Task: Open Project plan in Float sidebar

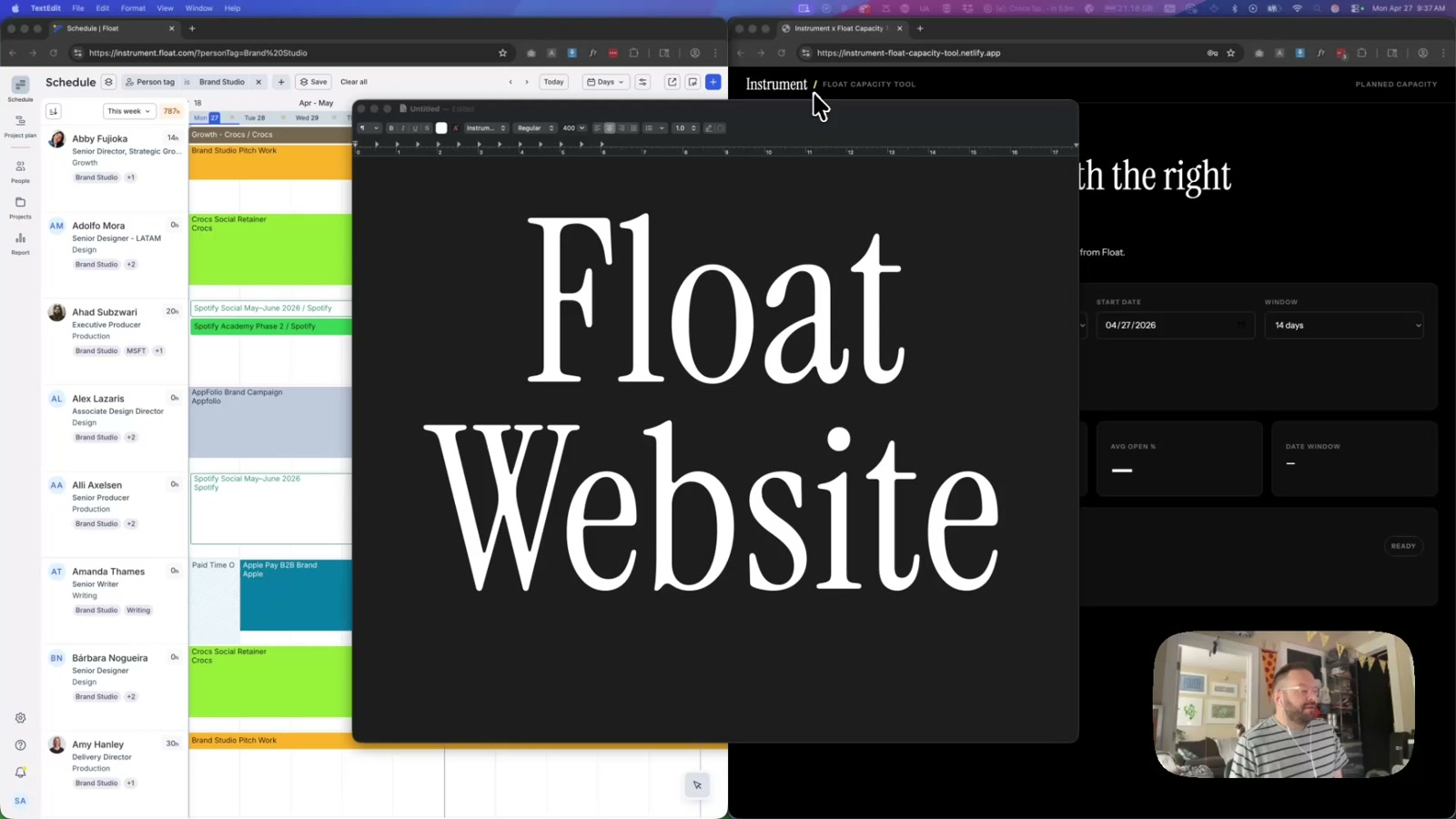Action: click(20, 126)
